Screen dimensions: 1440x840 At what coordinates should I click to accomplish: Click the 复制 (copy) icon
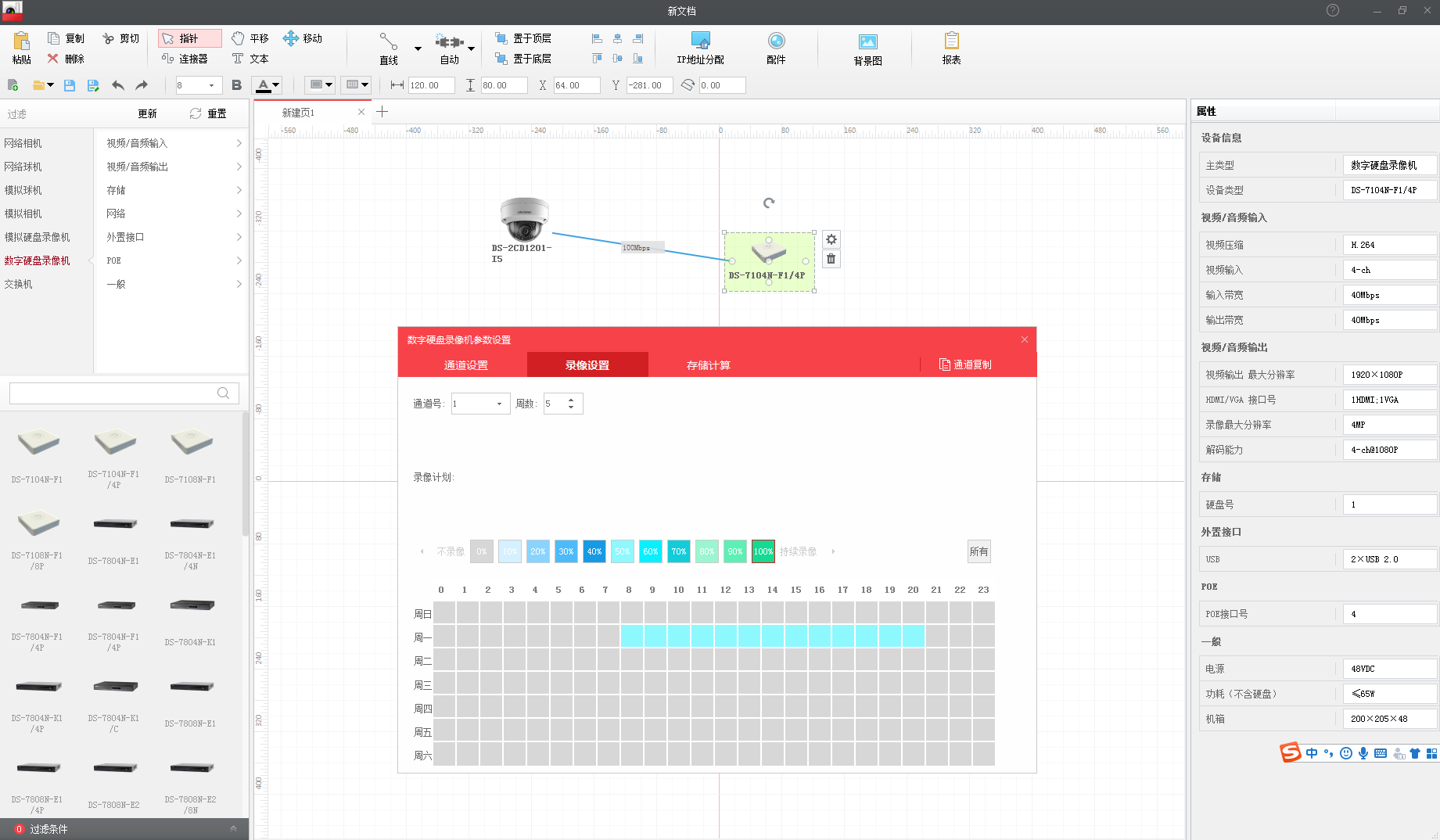coord(54,38)
